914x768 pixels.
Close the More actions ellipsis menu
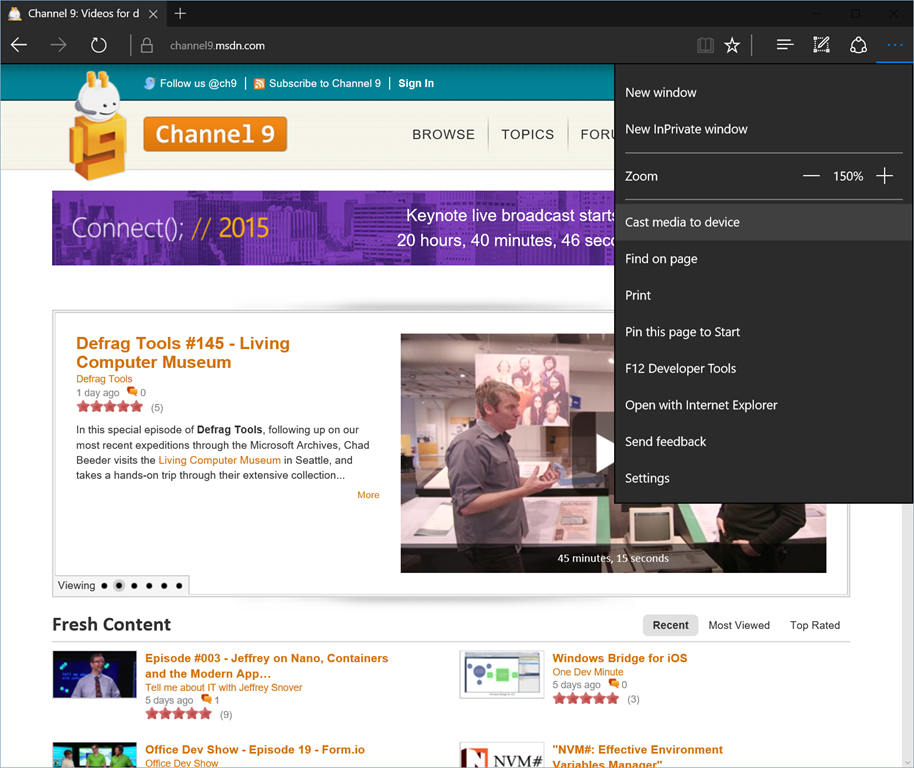pyautogui.click(x=895, y=45)
